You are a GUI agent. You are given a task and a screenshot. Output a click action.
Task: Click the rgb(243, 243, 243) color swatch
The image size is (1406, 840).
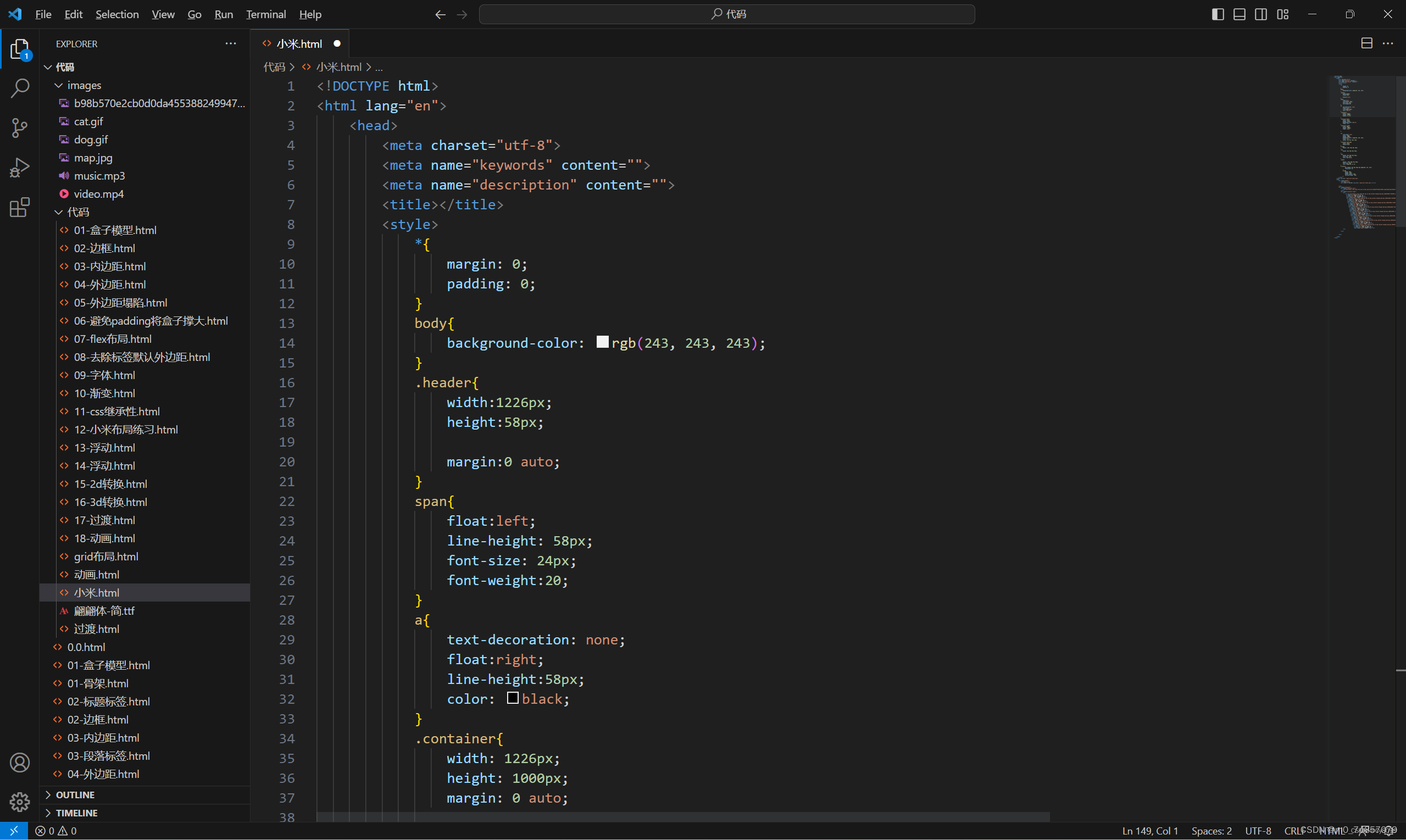[602, 342]
